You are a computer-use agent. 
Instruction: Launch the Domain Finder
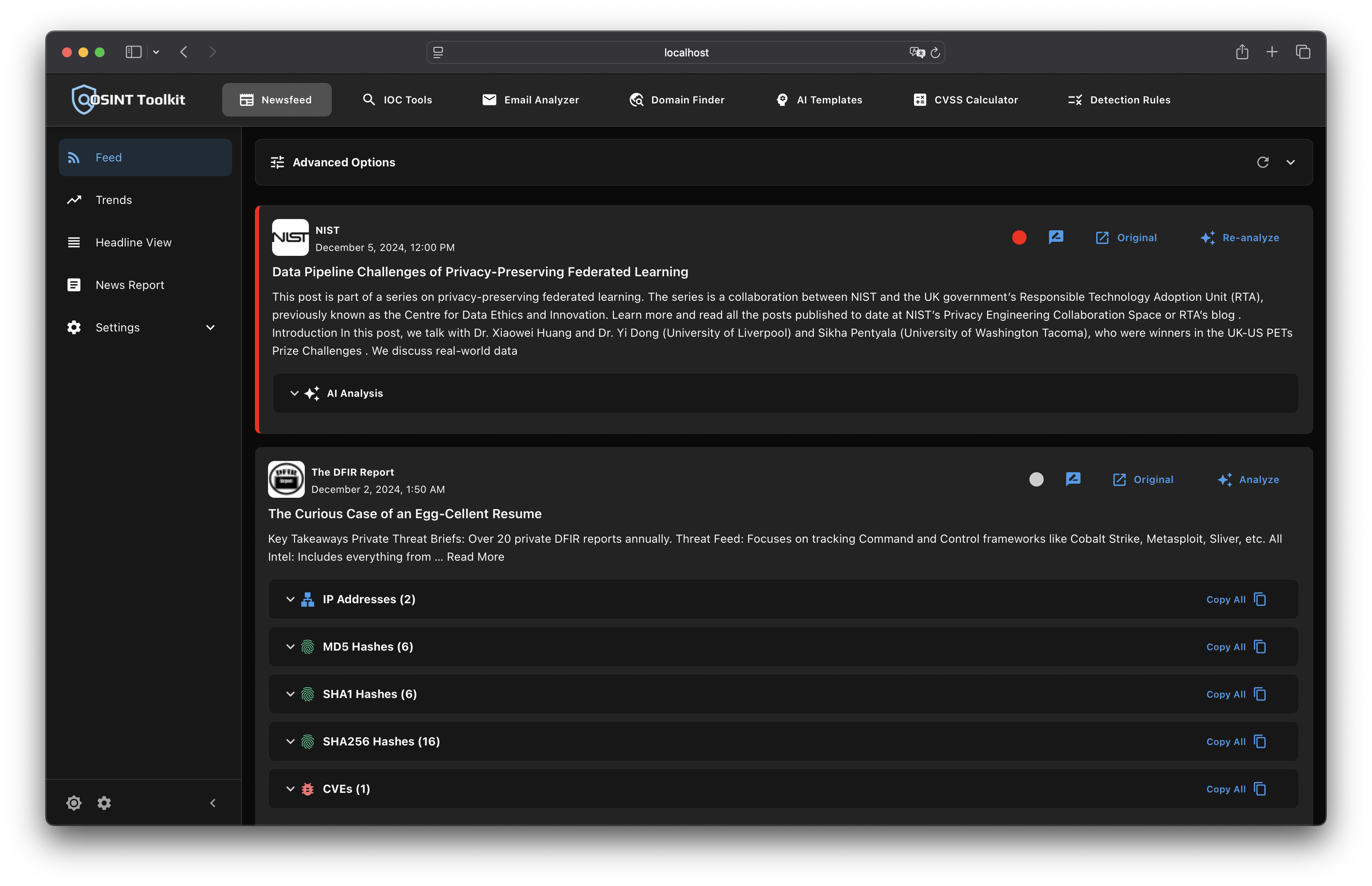tap(677, 100)
